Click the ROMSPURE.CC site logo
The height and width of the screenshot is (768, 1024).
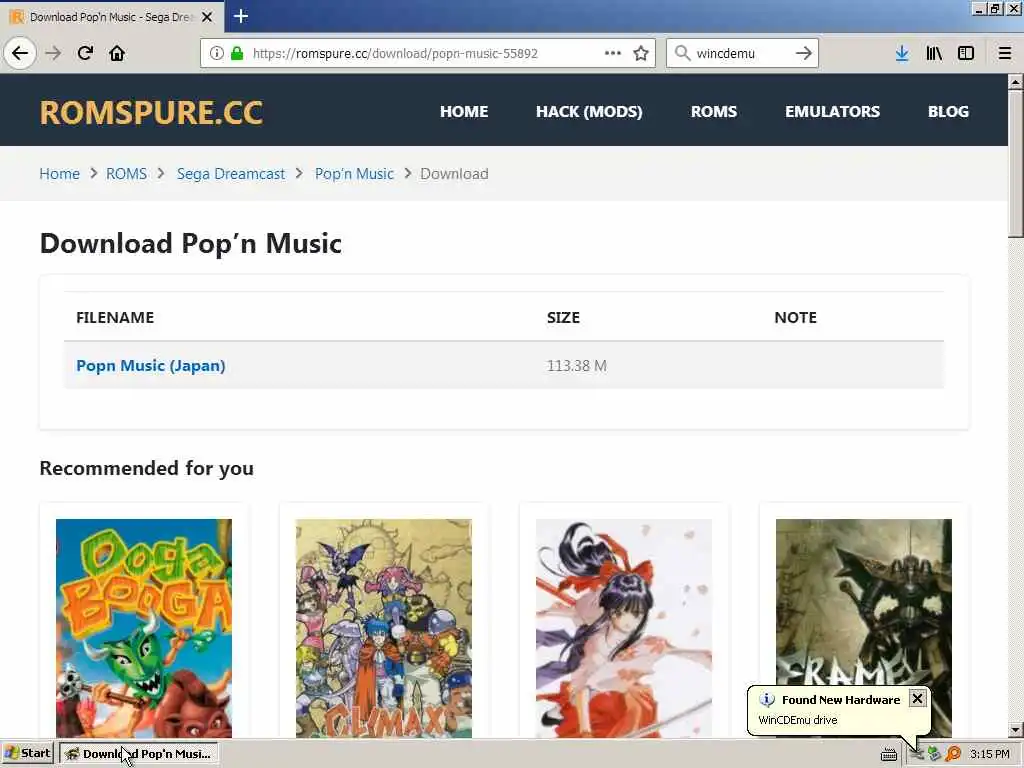pos(152,112)
